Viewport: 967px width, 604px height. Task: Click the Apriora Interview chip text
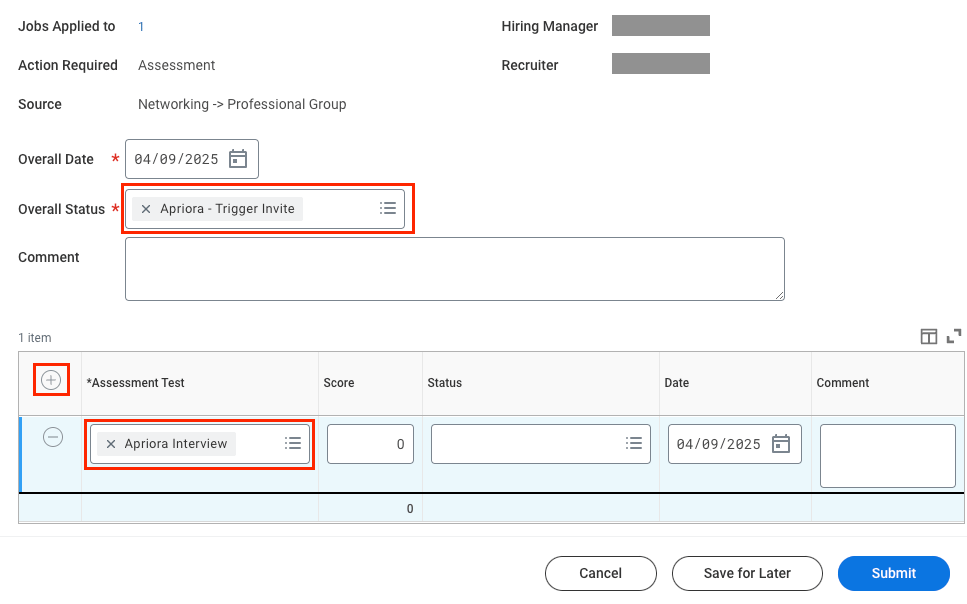176,444
